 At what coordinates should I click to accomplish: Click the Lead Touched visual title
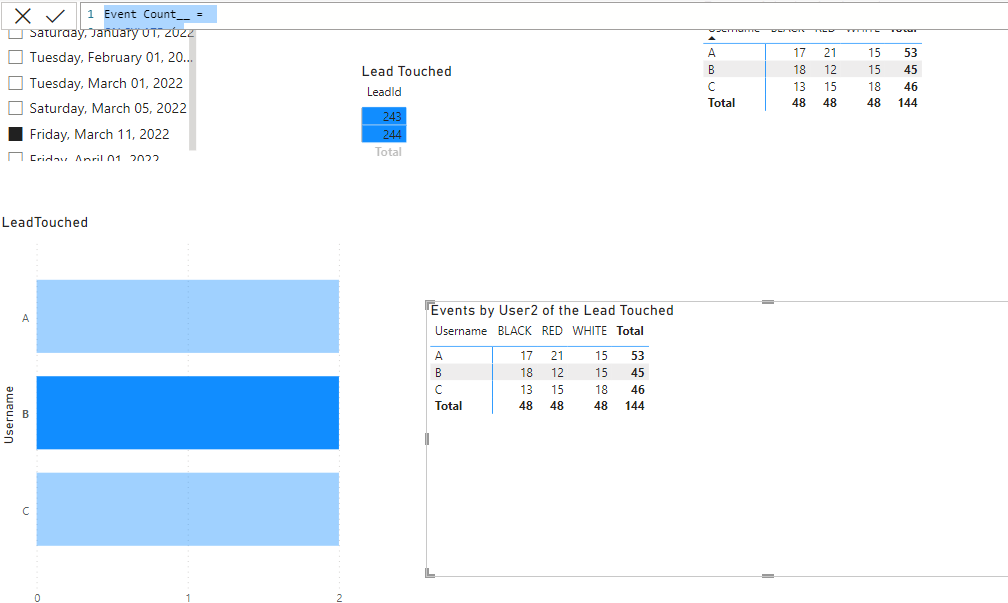pyautogui.click(x=406, y=71)
